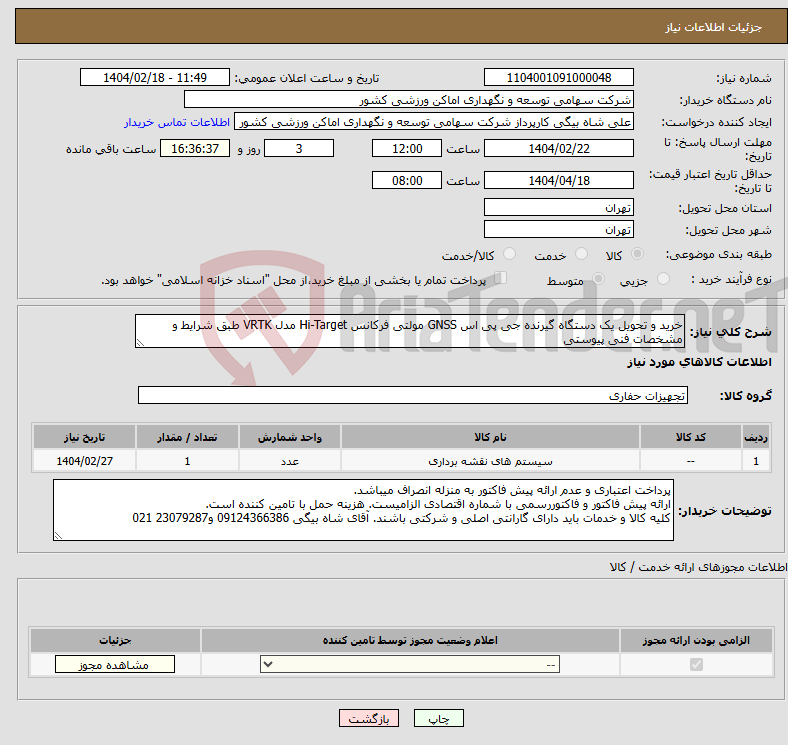Screen dimensions: 788x745
Task: Click the نام کالا column header
Action: [x=490, y=437]
